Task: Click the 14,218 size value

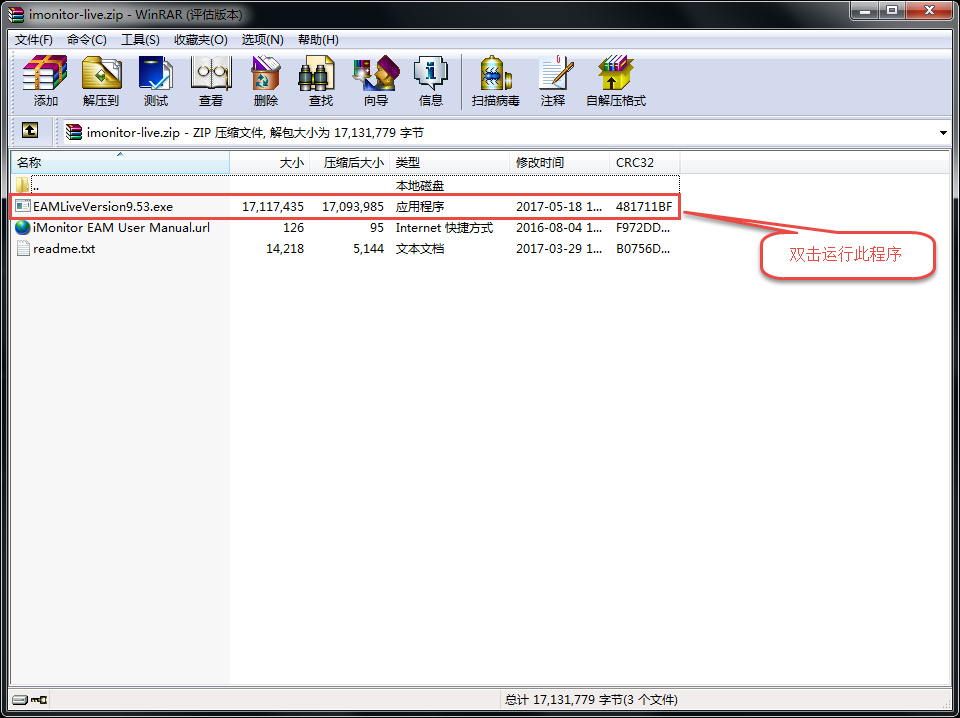Action: (x=285, y=249)
